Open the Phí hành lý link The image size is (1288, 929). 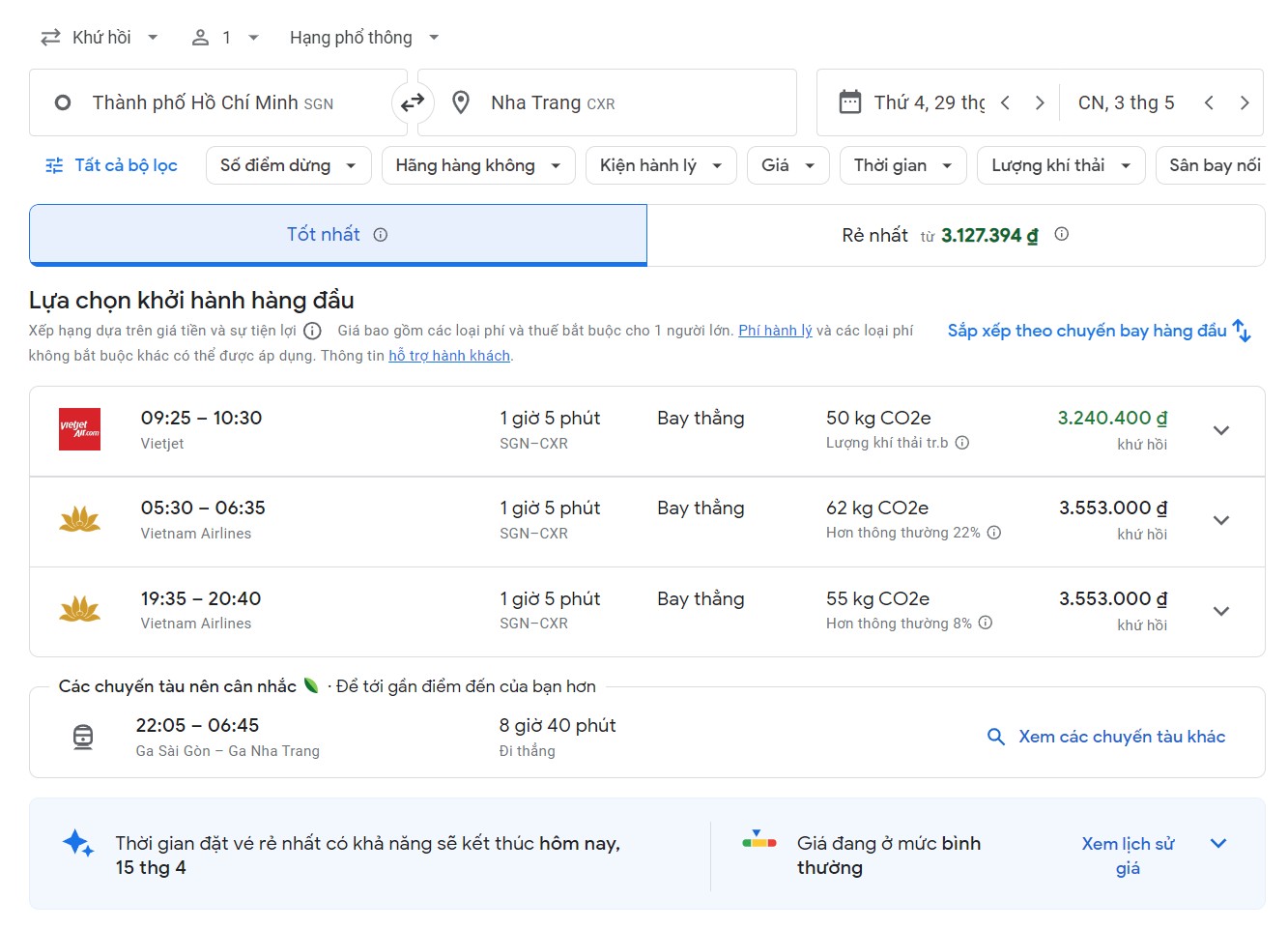click(775, 331)
